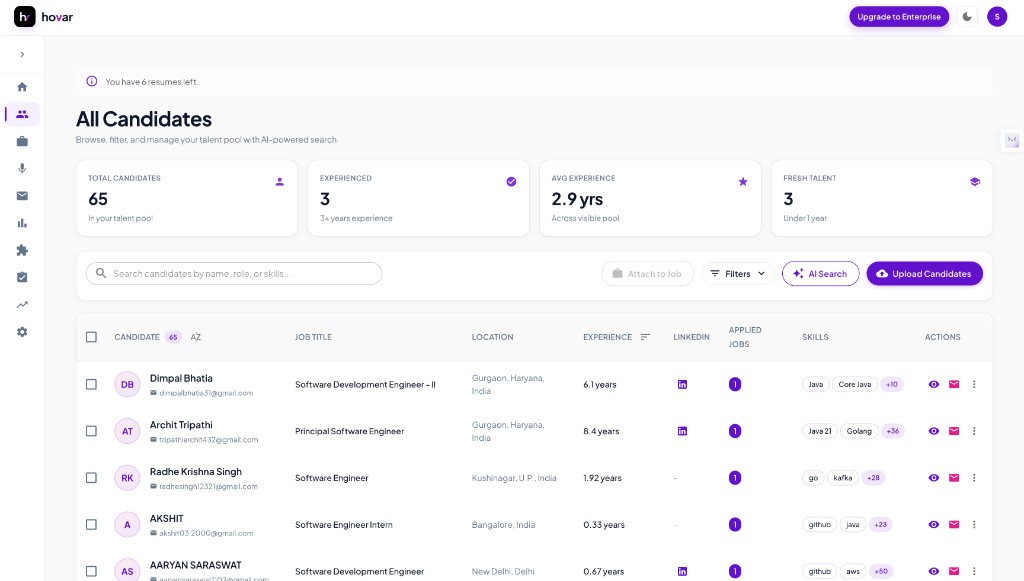
Task: Email AKSHIT via envelope action icon
Action: [x=953, y=524]
